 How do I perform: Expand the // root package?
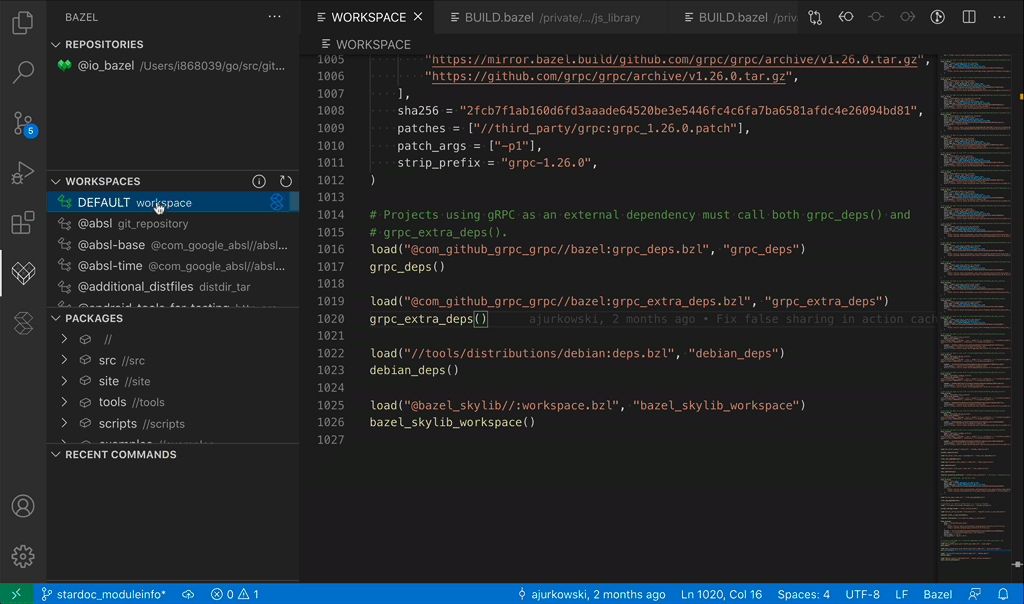[x=64, y=339]
